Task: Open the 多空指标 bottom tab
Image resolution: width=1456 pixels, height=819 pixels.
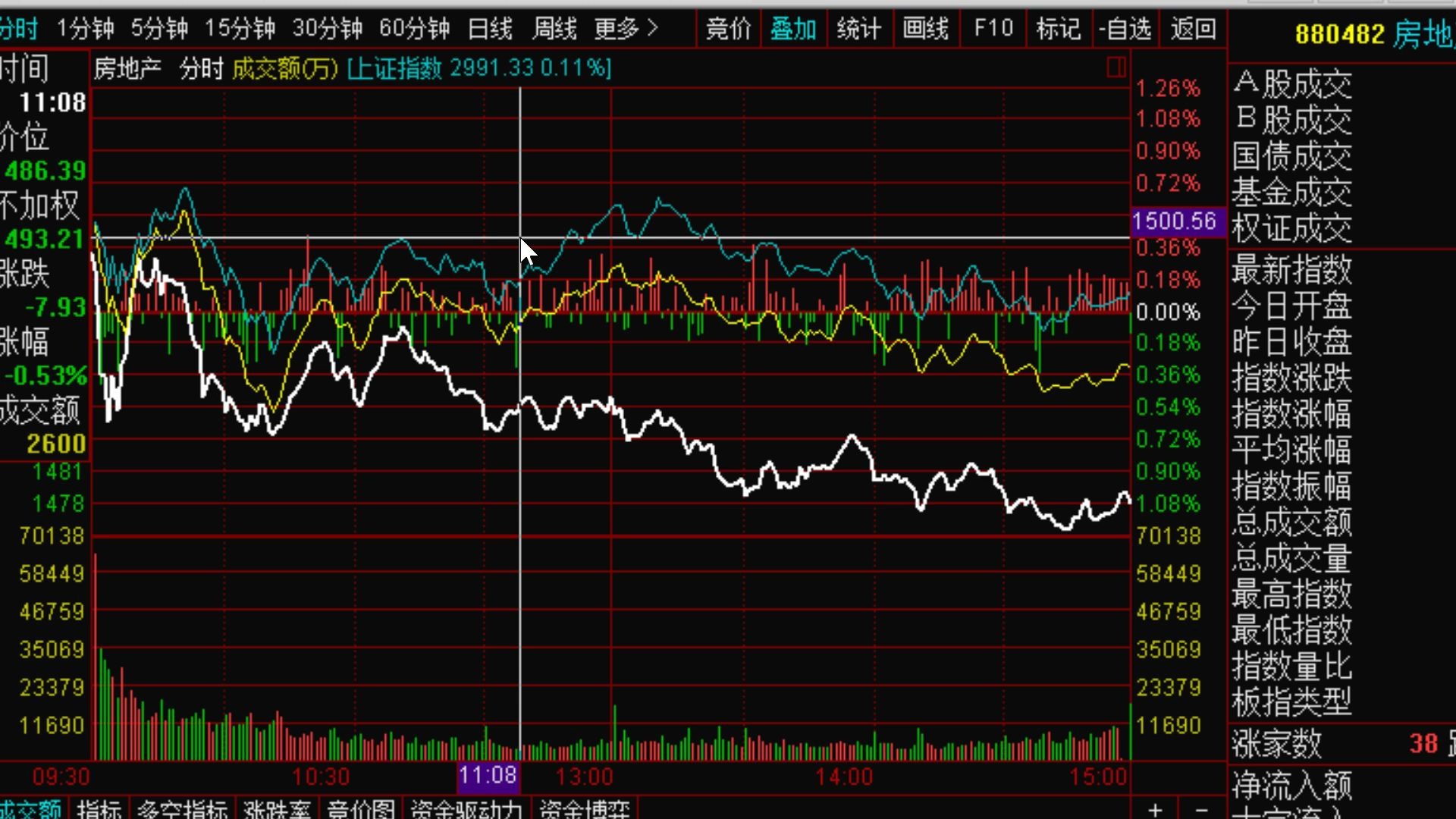Action: point(182,808)
